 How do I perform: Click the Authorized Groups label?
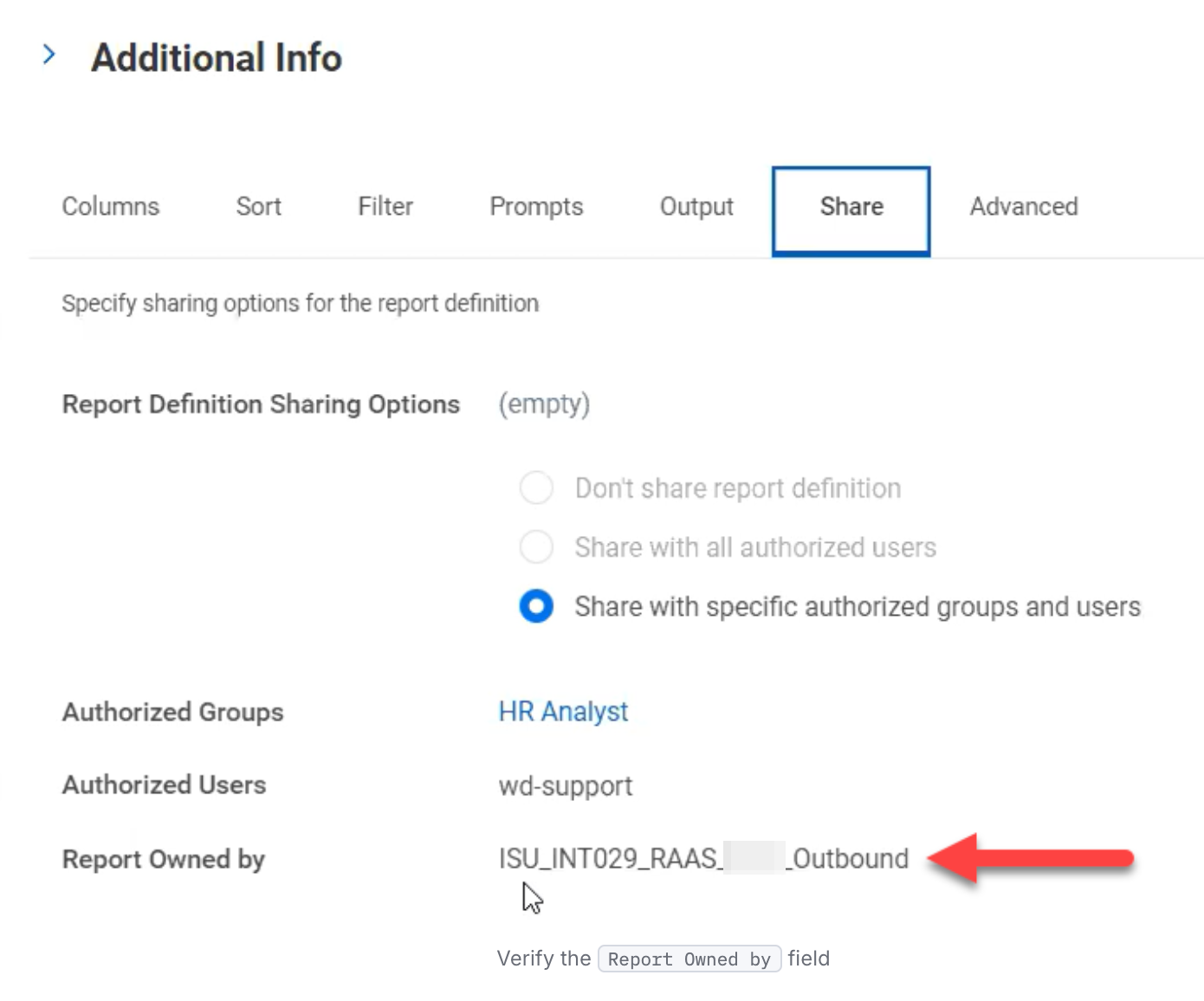click(x=172, y=712)
